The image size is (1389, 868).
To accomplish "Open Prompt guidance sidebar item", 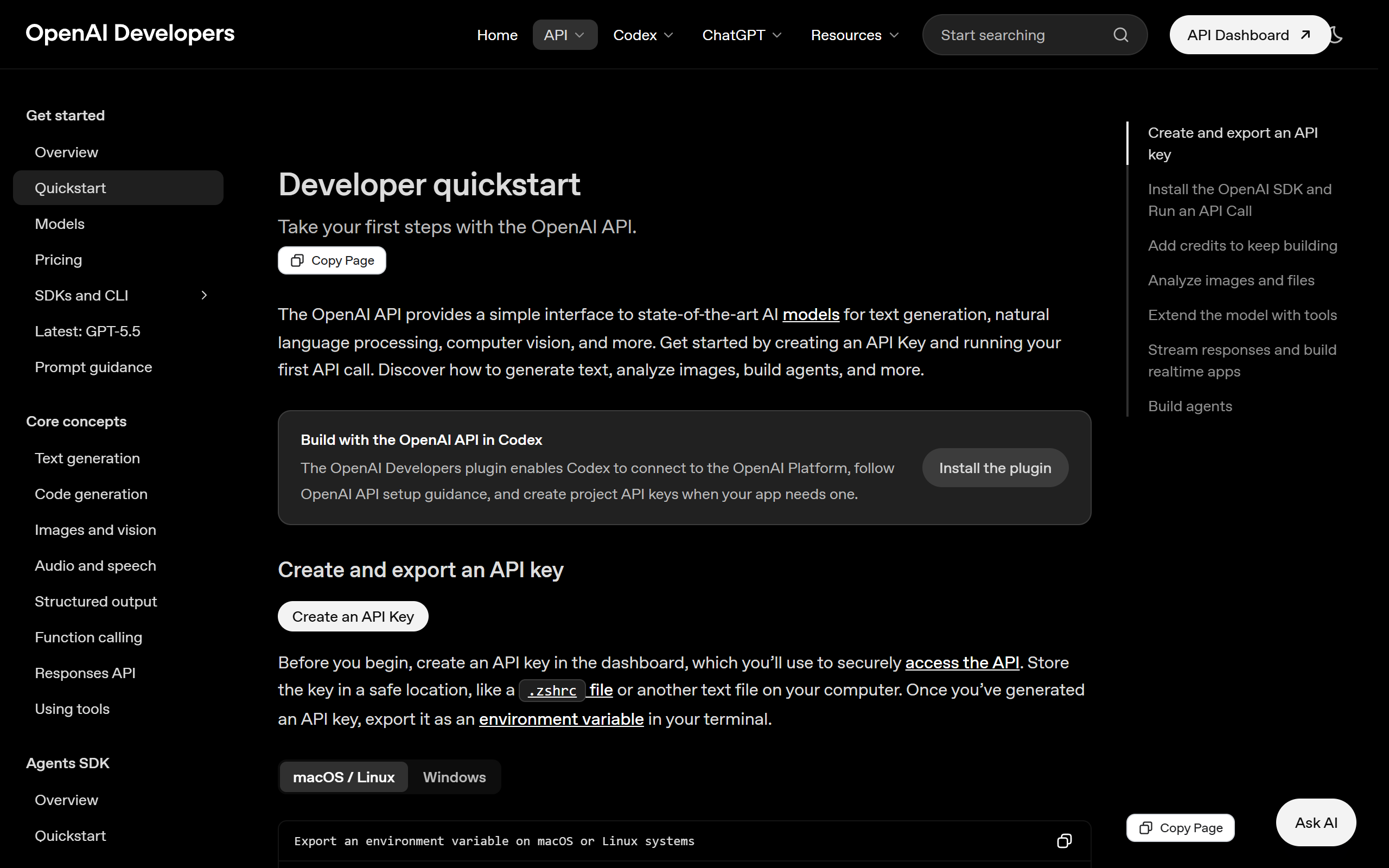I will (118, 367).
